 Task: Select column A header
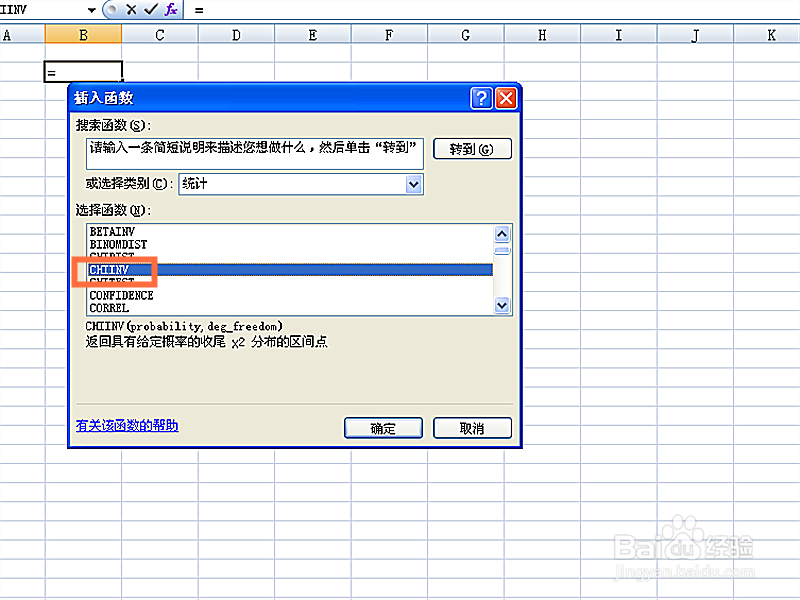click(22, 35)
